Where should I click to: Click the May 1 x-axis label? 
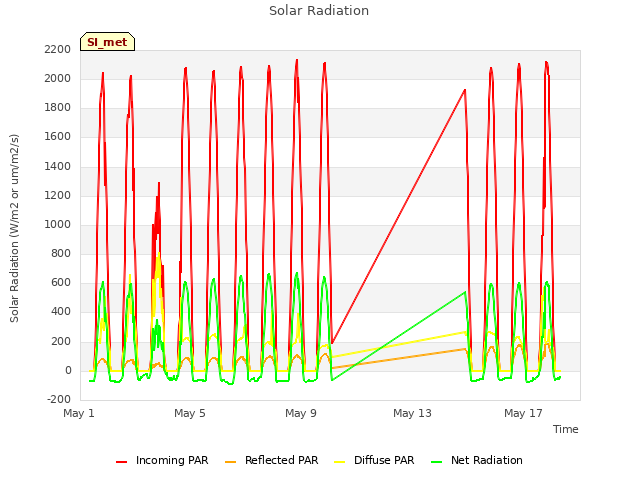pyautogui.click(x=79, y=413)
